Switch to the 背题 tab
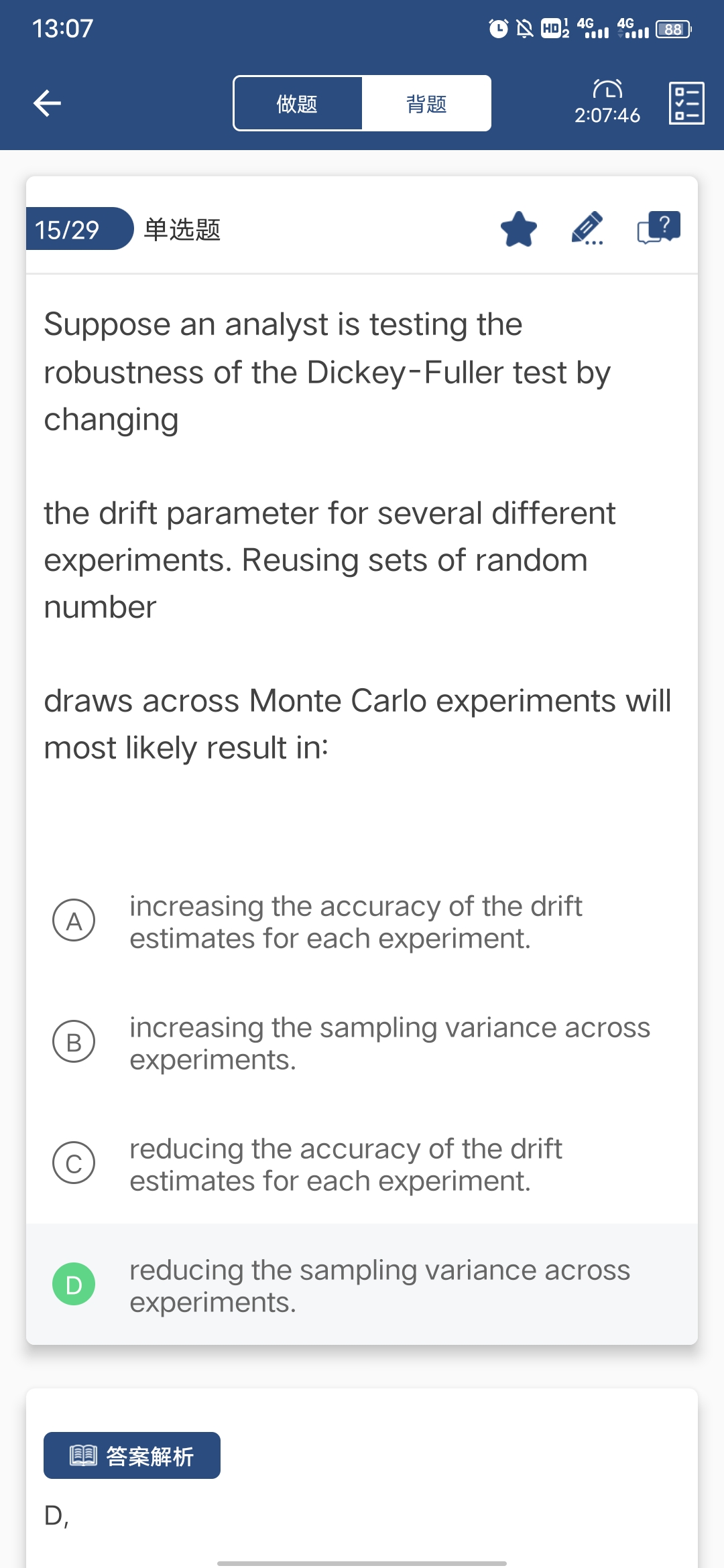 coord(426,104)
